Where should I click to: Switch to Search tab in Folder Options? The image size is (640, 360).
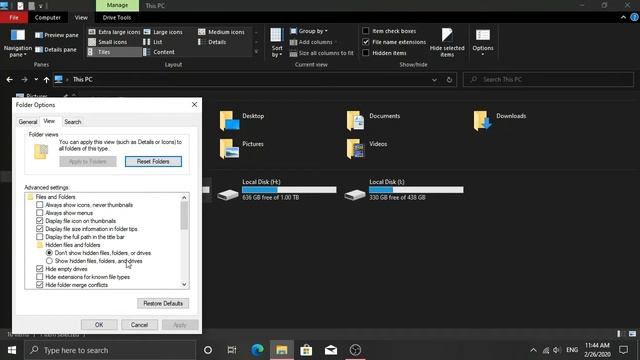coord(73,122)
